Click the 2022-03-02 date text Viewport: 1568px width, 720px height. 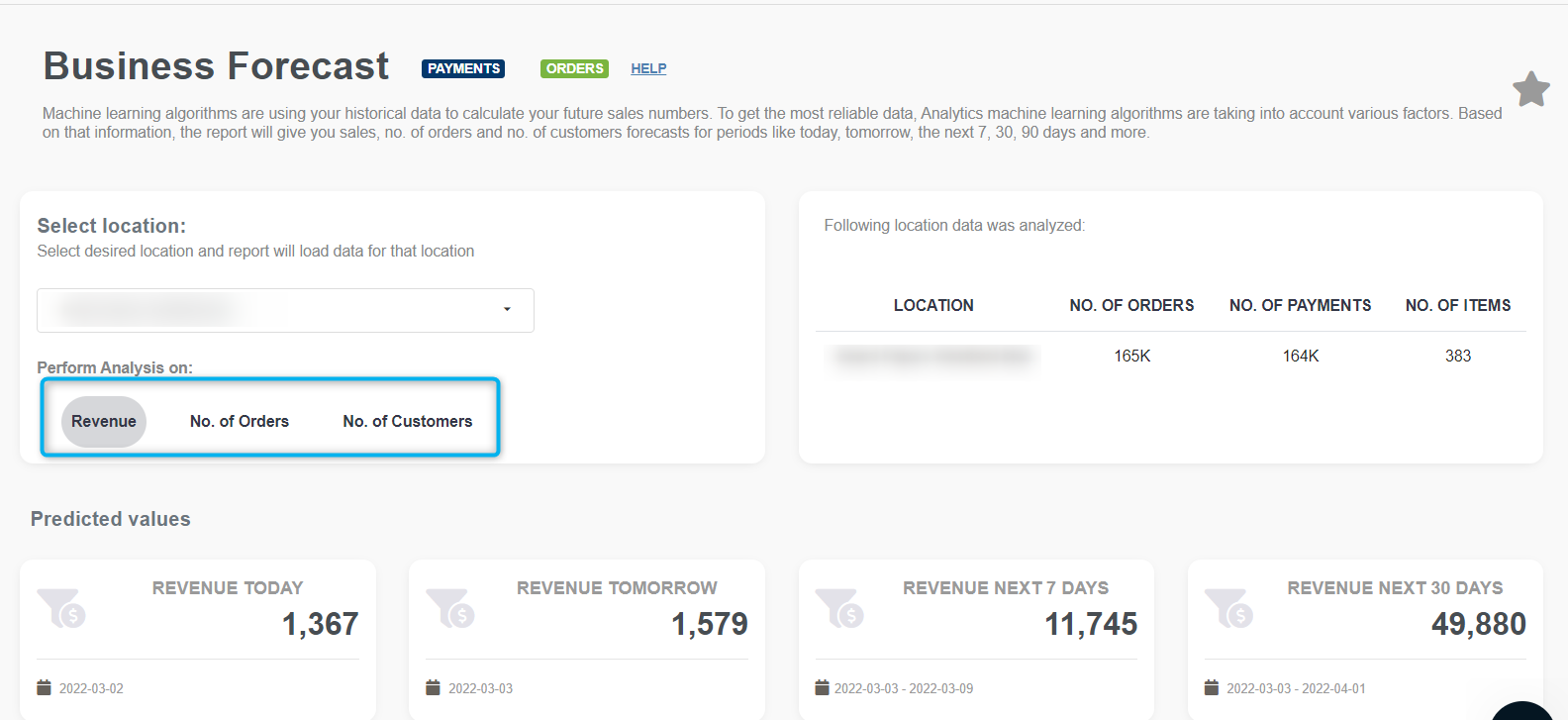pyautogui.click(x=91, y=688)
